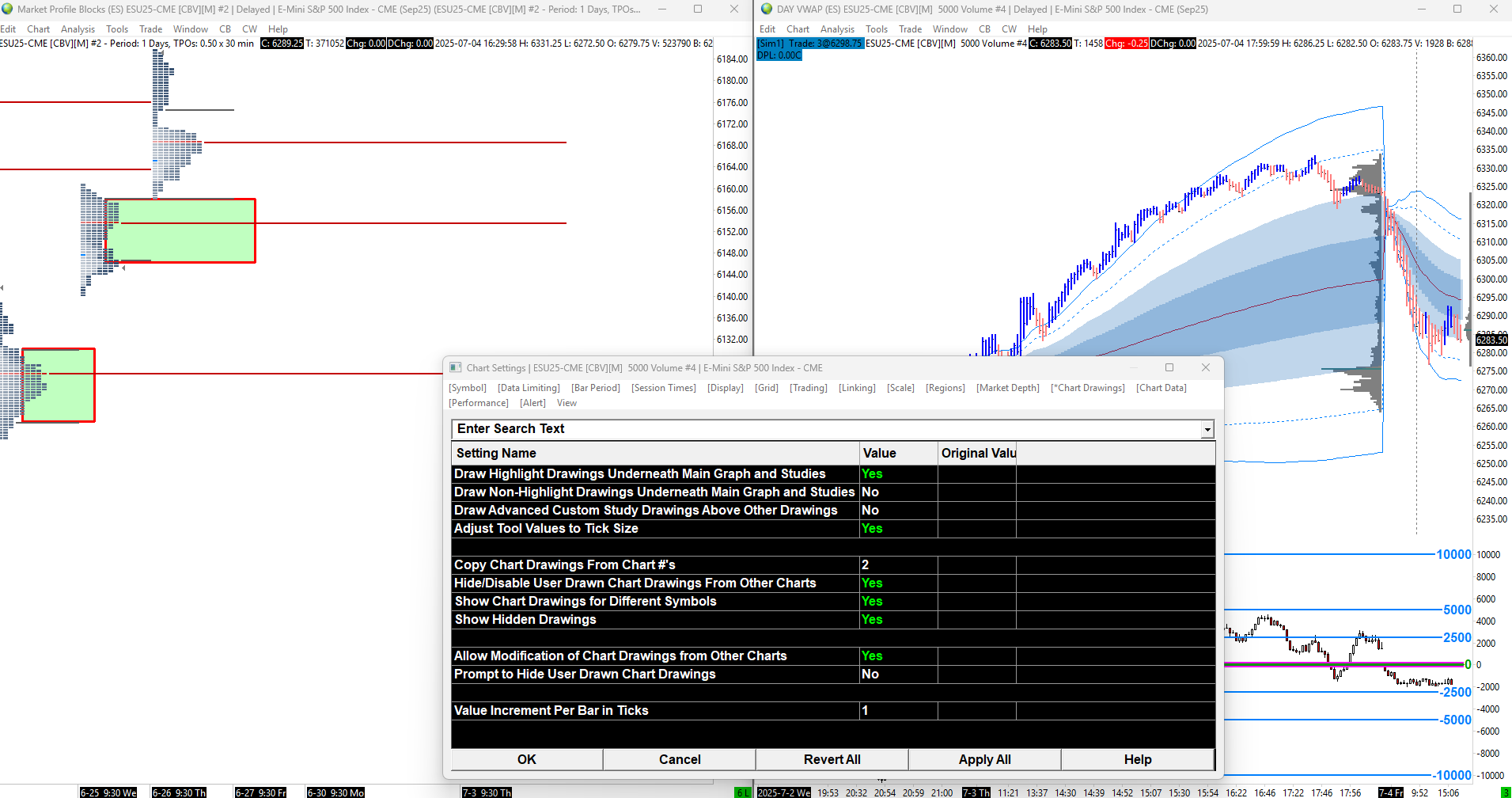The height and width of the screenshot is (798, 1512).
Task: Maximize the Chart Settings dialog
Action: [x=1169, y=367]
